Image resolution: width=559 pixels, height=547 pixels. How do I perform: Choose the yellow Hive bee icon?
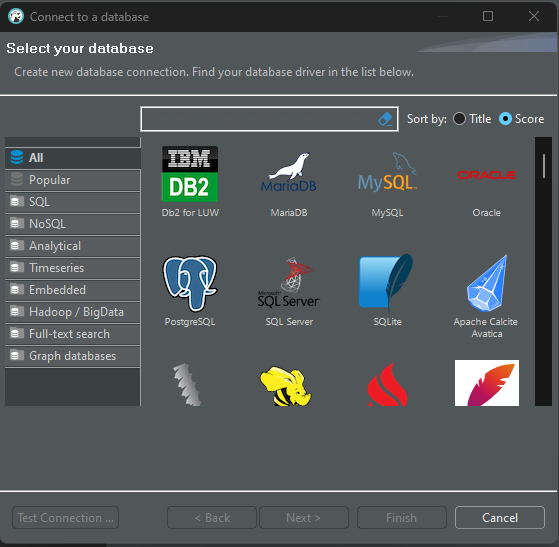[286, 385]
